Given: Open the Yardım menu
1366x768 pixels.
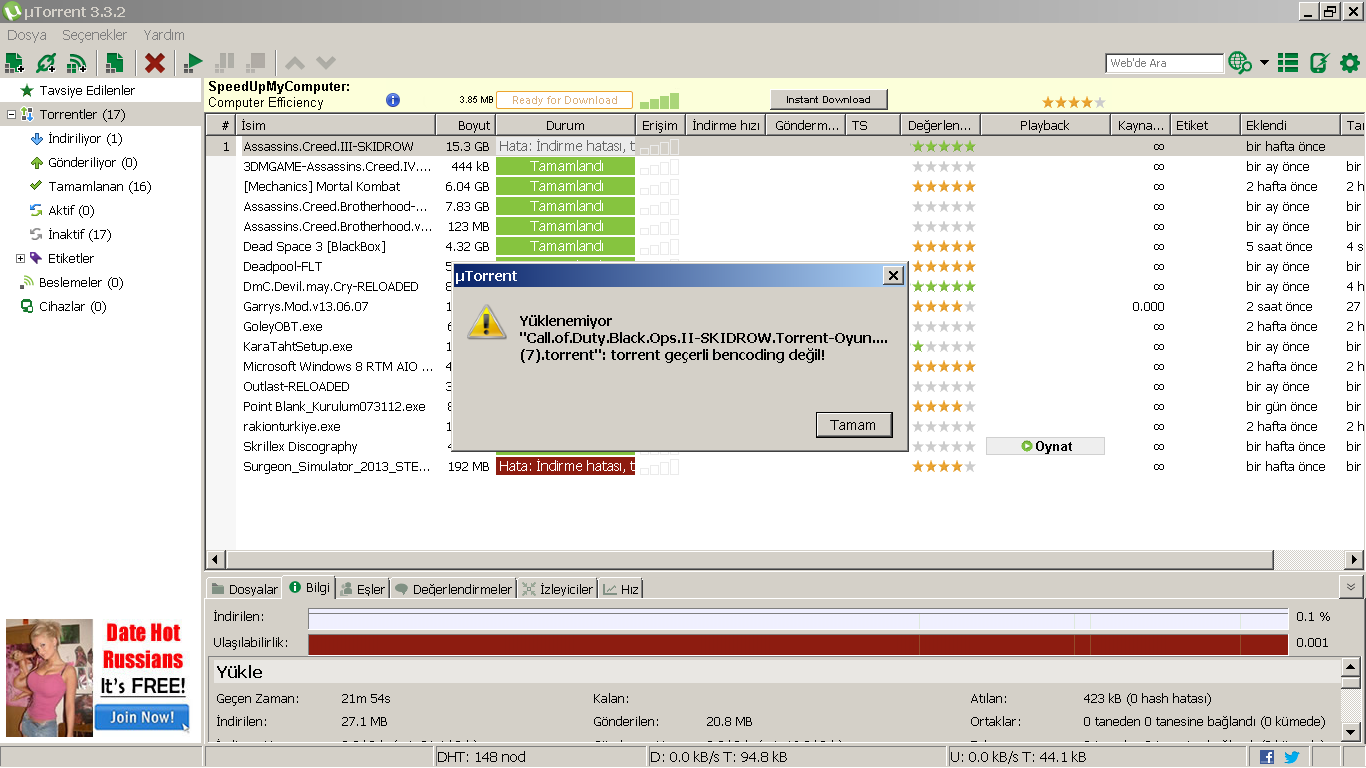Looking at the screenshot, I should (164, 35).
